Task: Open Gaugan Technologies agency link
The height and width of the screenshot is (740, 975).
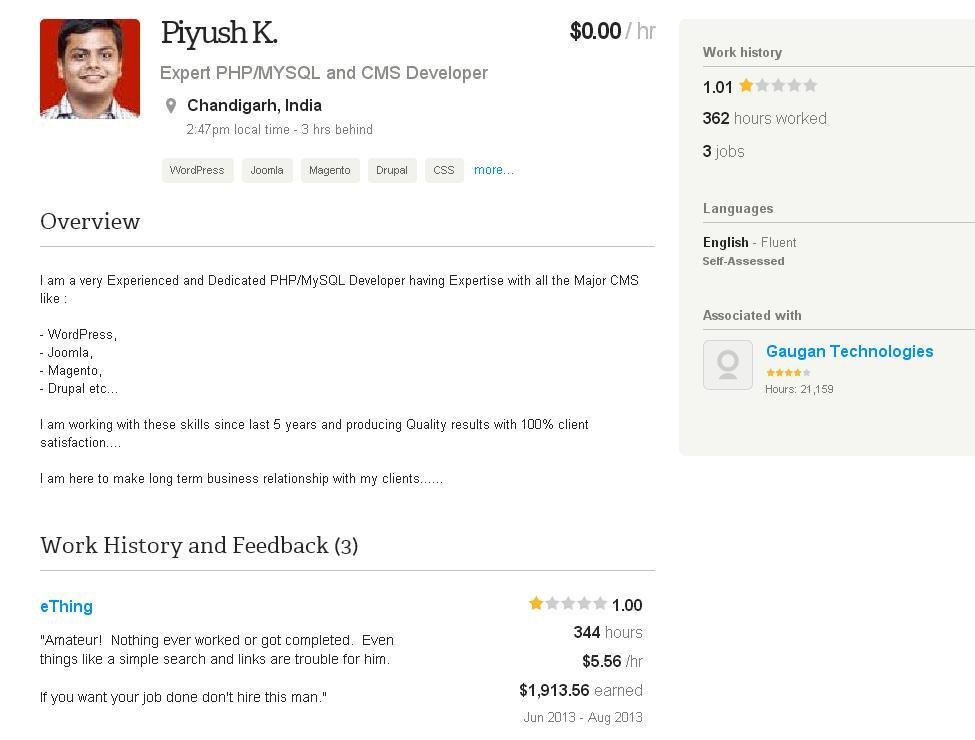Action: coord(849,351)
